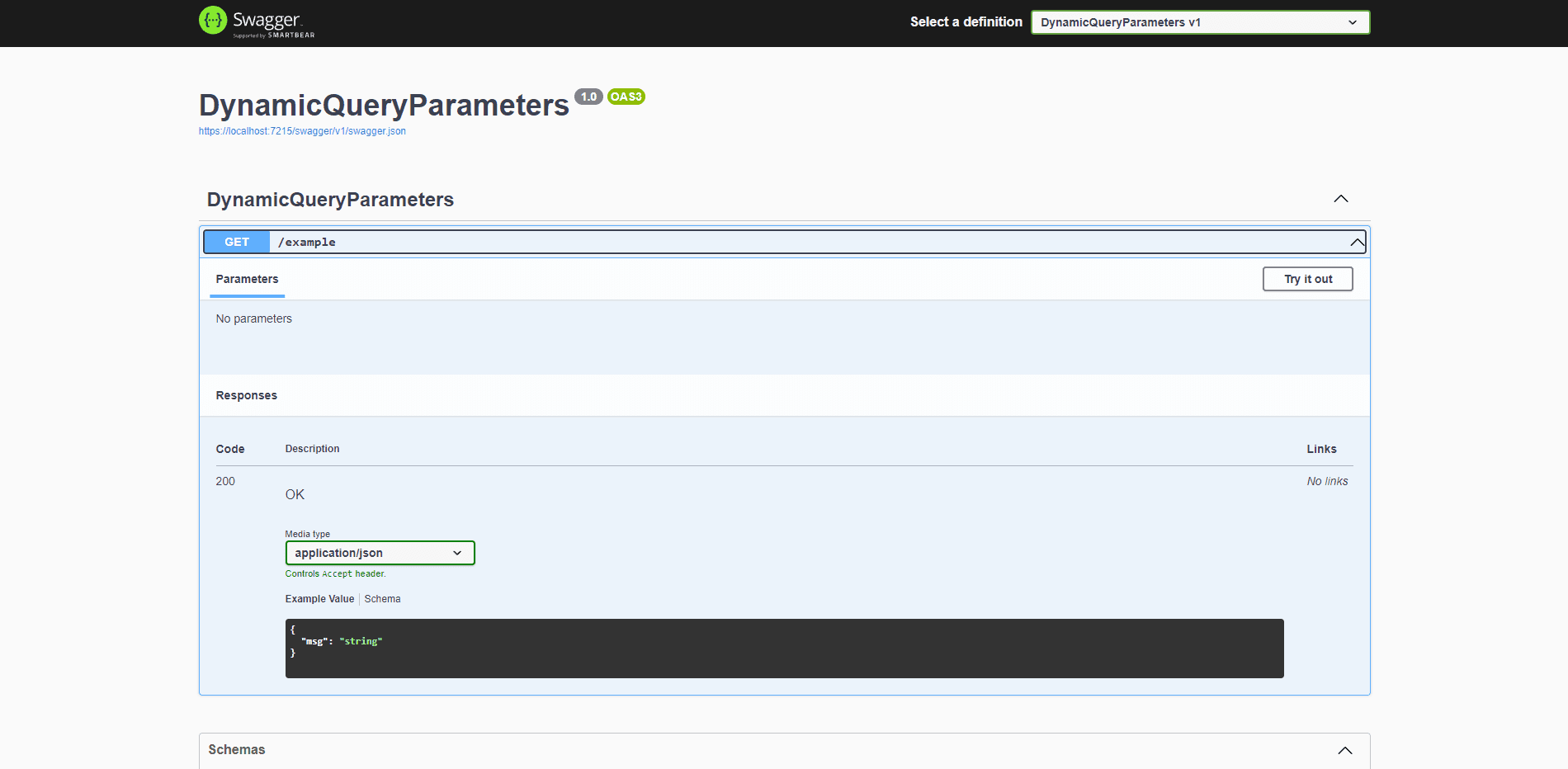Viewport: 1568px width, 769px height.
Task: Click the 200 response code
Action: [224, 481]
